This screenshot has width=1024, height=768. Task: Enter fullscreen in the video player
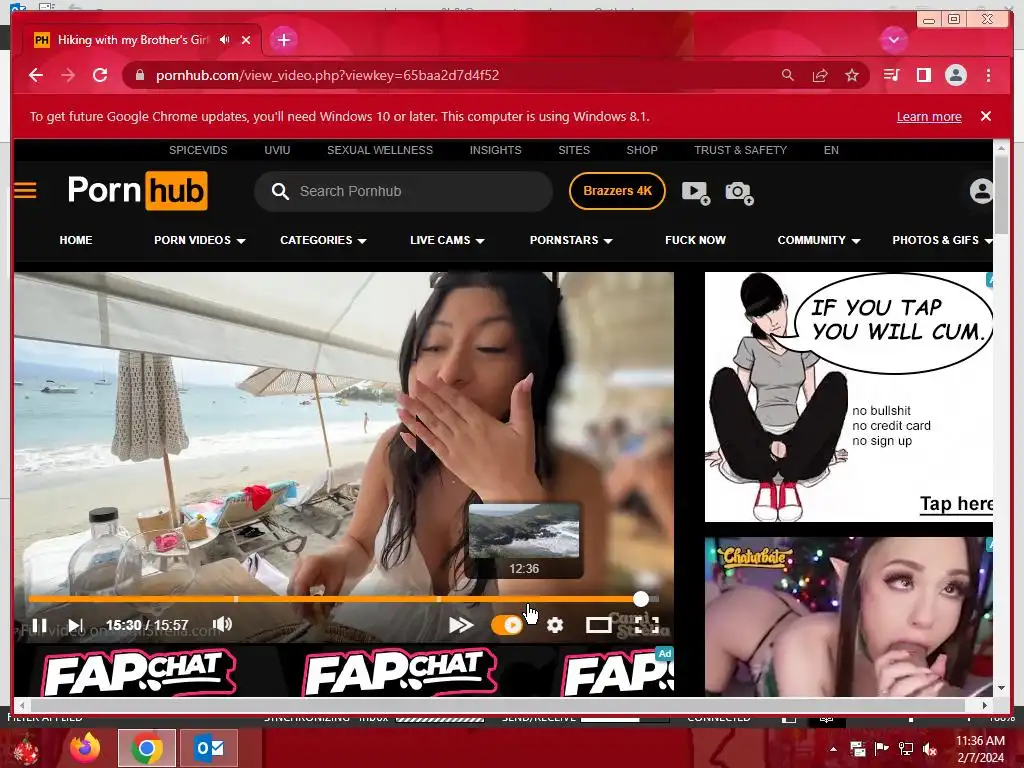point(647,625)
